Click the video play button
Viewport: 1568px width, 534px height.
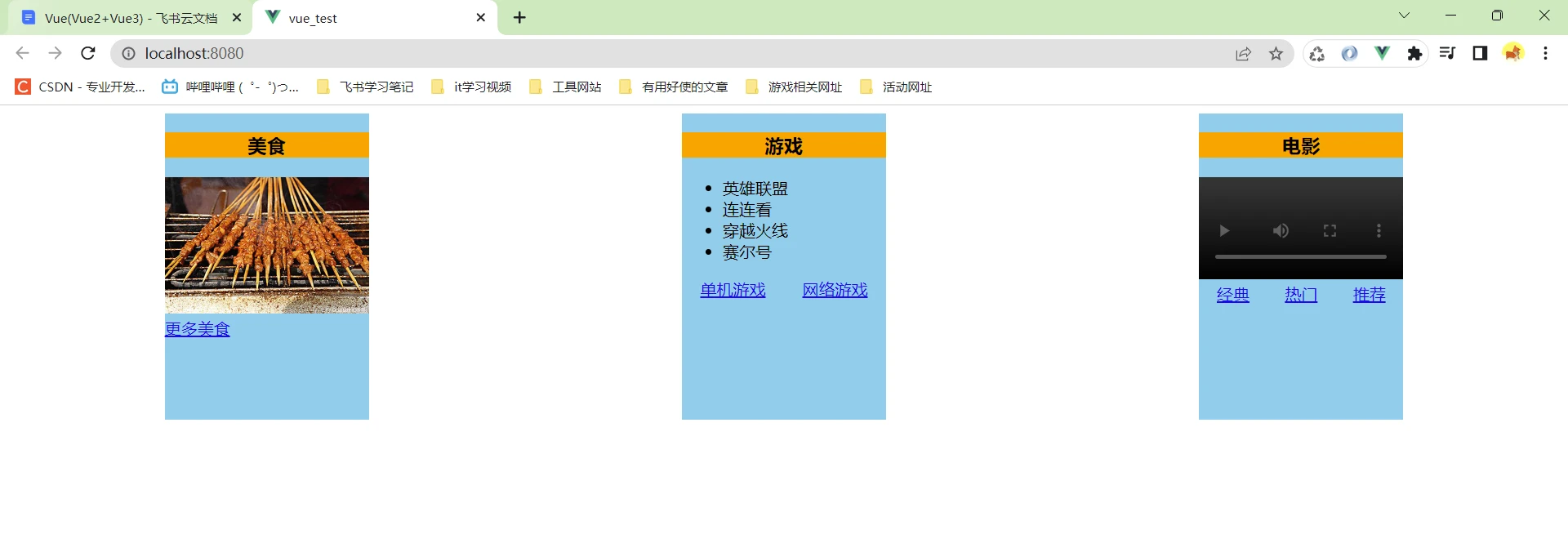click(1223, 231)
